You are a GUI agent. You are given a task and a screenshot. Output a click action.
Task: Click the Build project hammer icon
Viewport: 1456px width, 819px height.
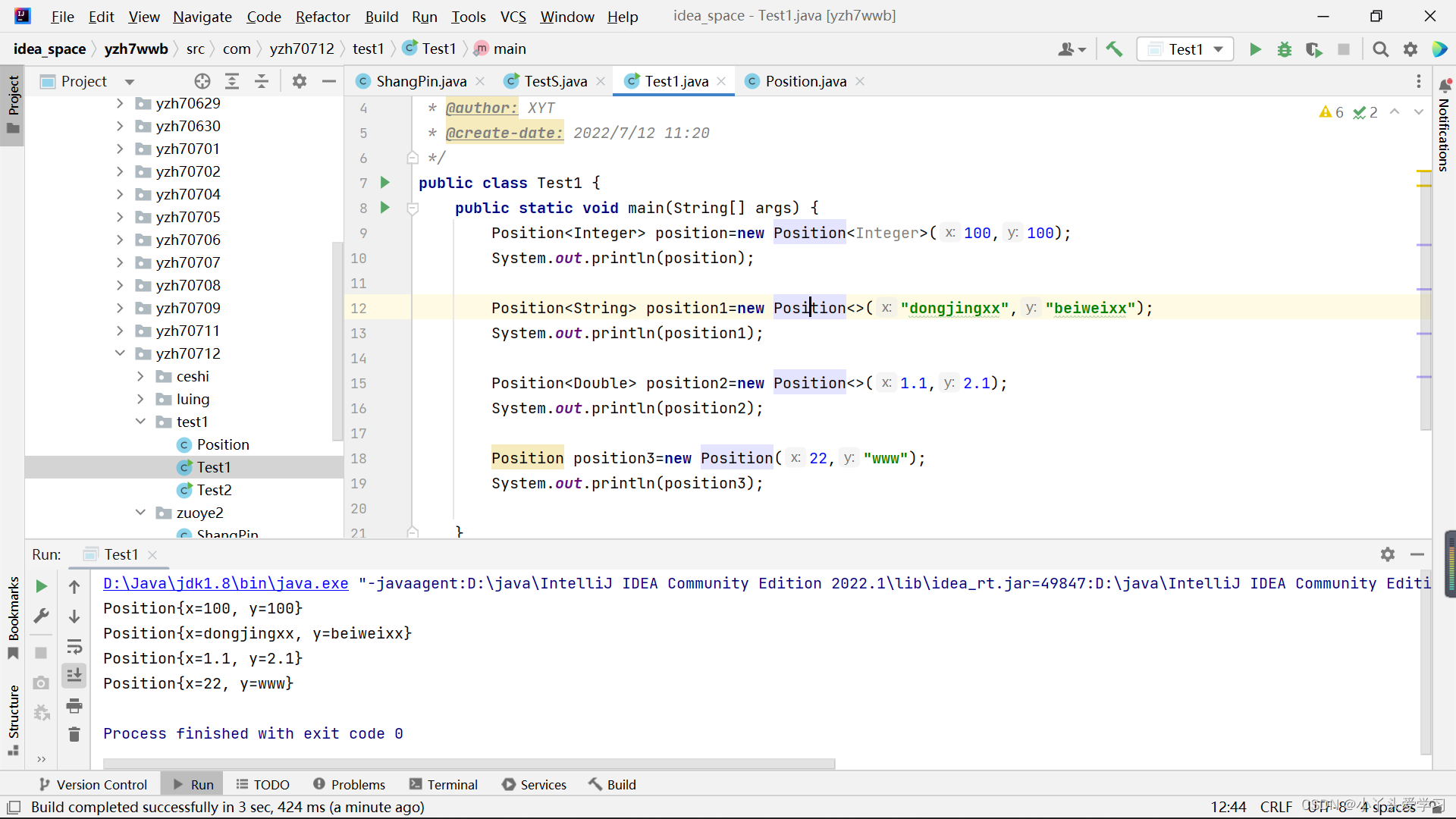pyautogui.click(x=1115, y=49)
